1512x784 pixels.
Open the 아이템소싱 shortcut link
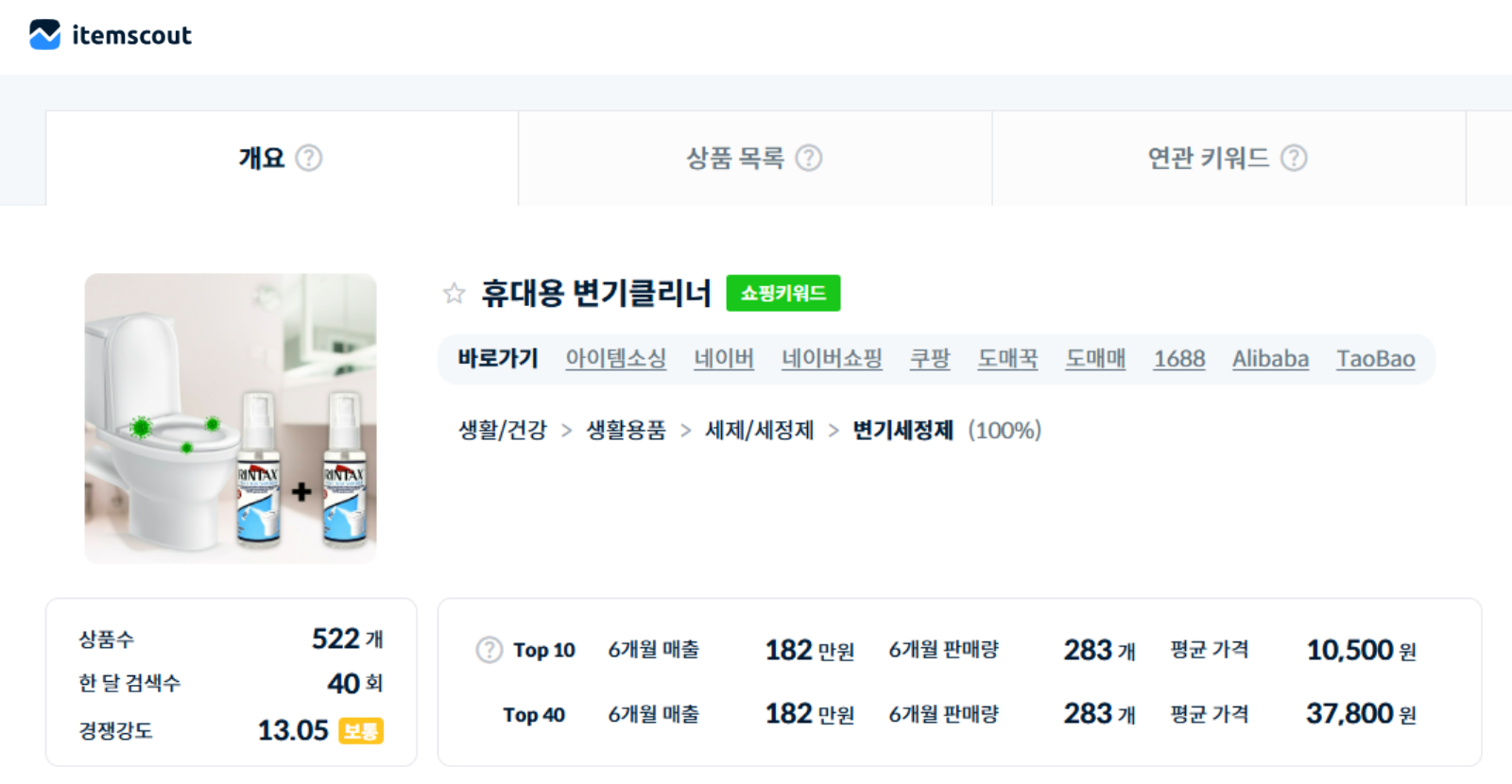[x=615, y=358]
